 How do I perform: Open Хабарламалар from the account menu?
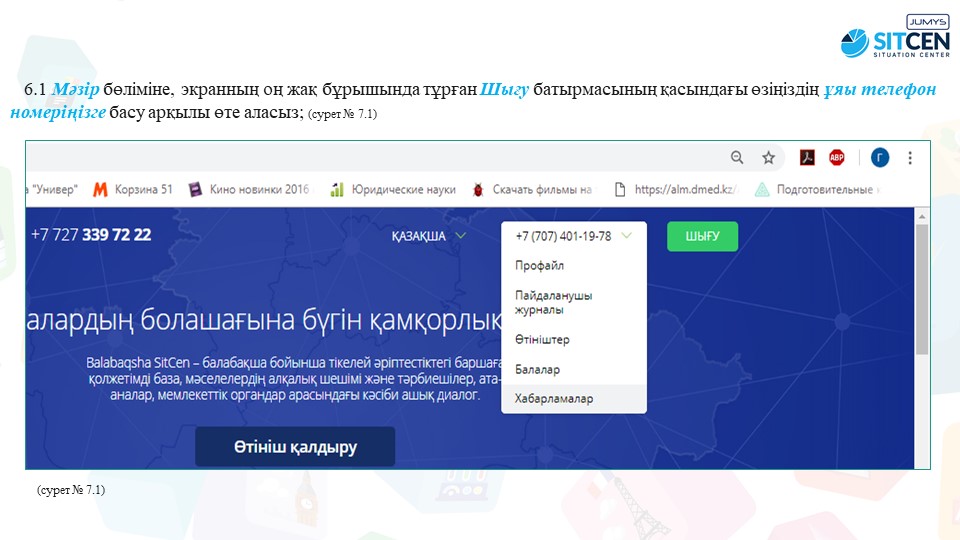coord(553,399)
